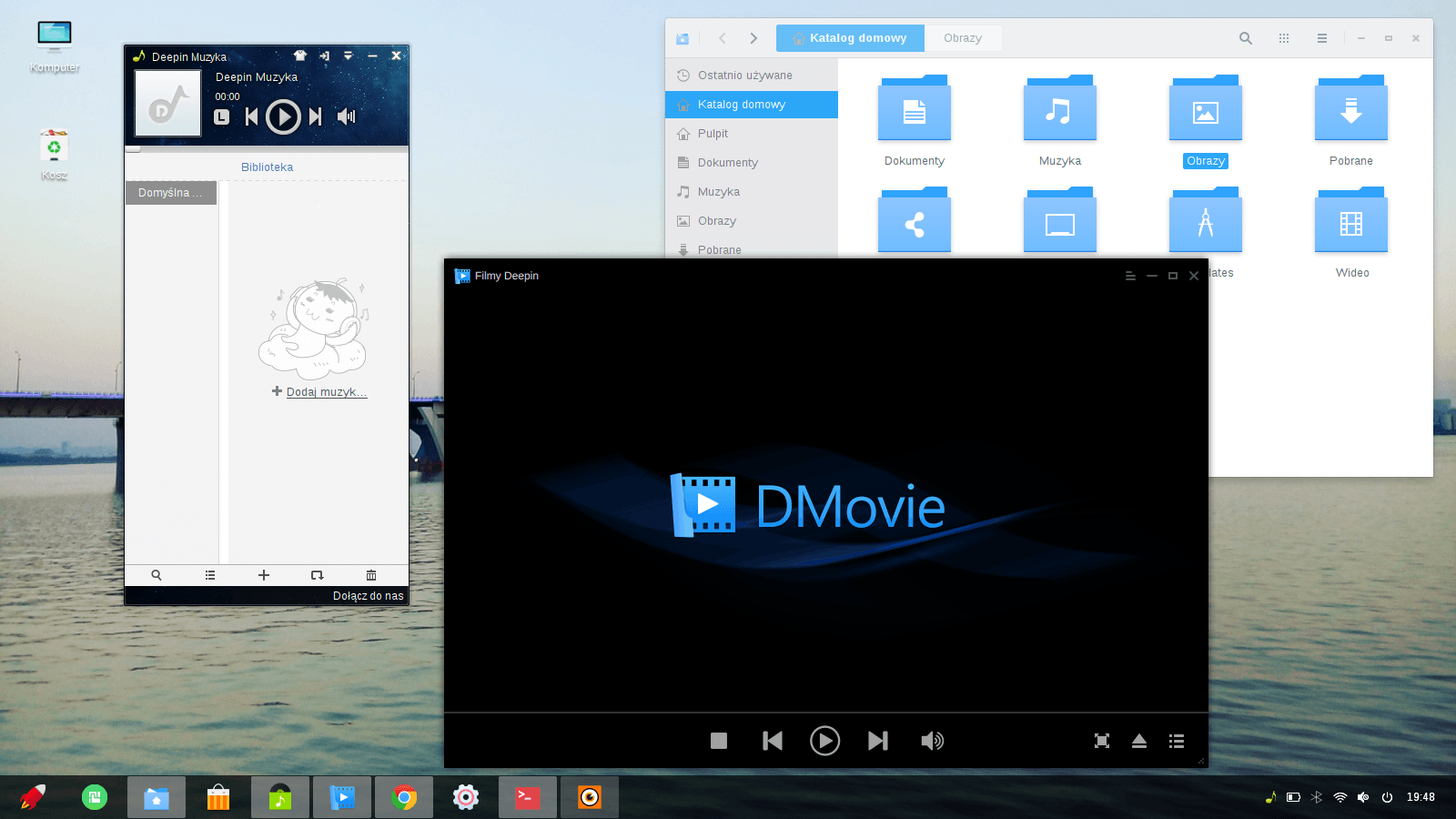
Task: Skip to previous track in Deepin Muzyka
Action: [x=252, y=116]
